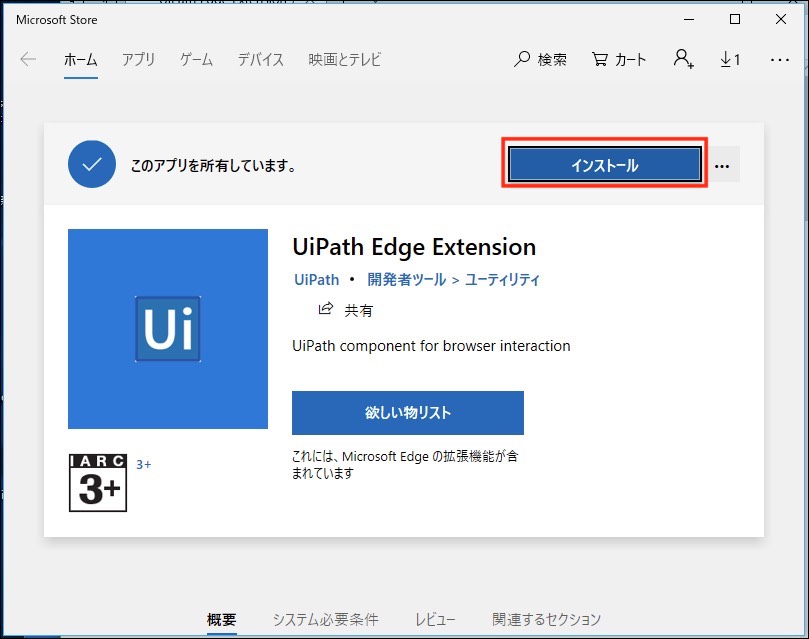Click the account profile icon
The width and height of the screenshot is (809, 639).
pyautogui.click(x=684, y=60)
